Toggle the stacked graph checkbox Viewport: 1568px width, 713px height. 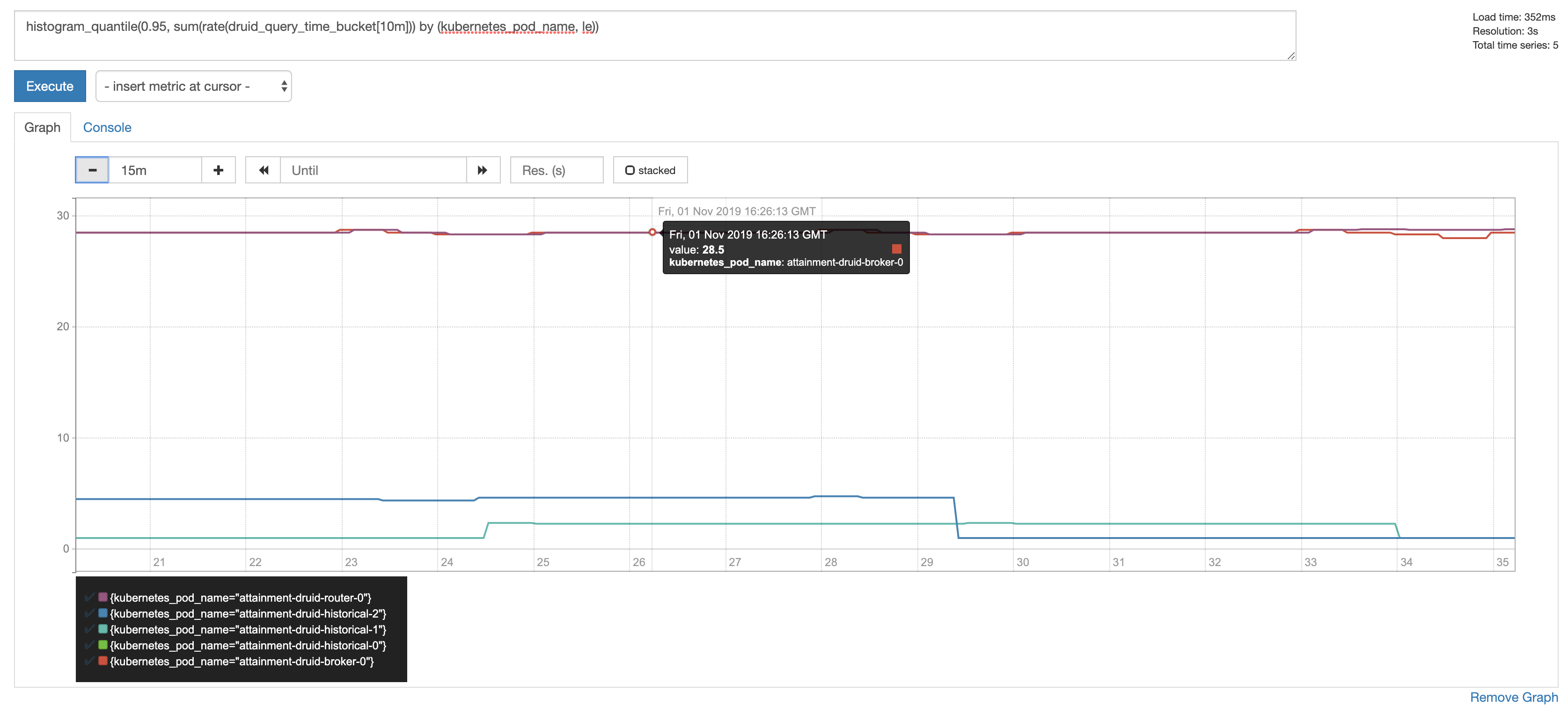[630, 170]
